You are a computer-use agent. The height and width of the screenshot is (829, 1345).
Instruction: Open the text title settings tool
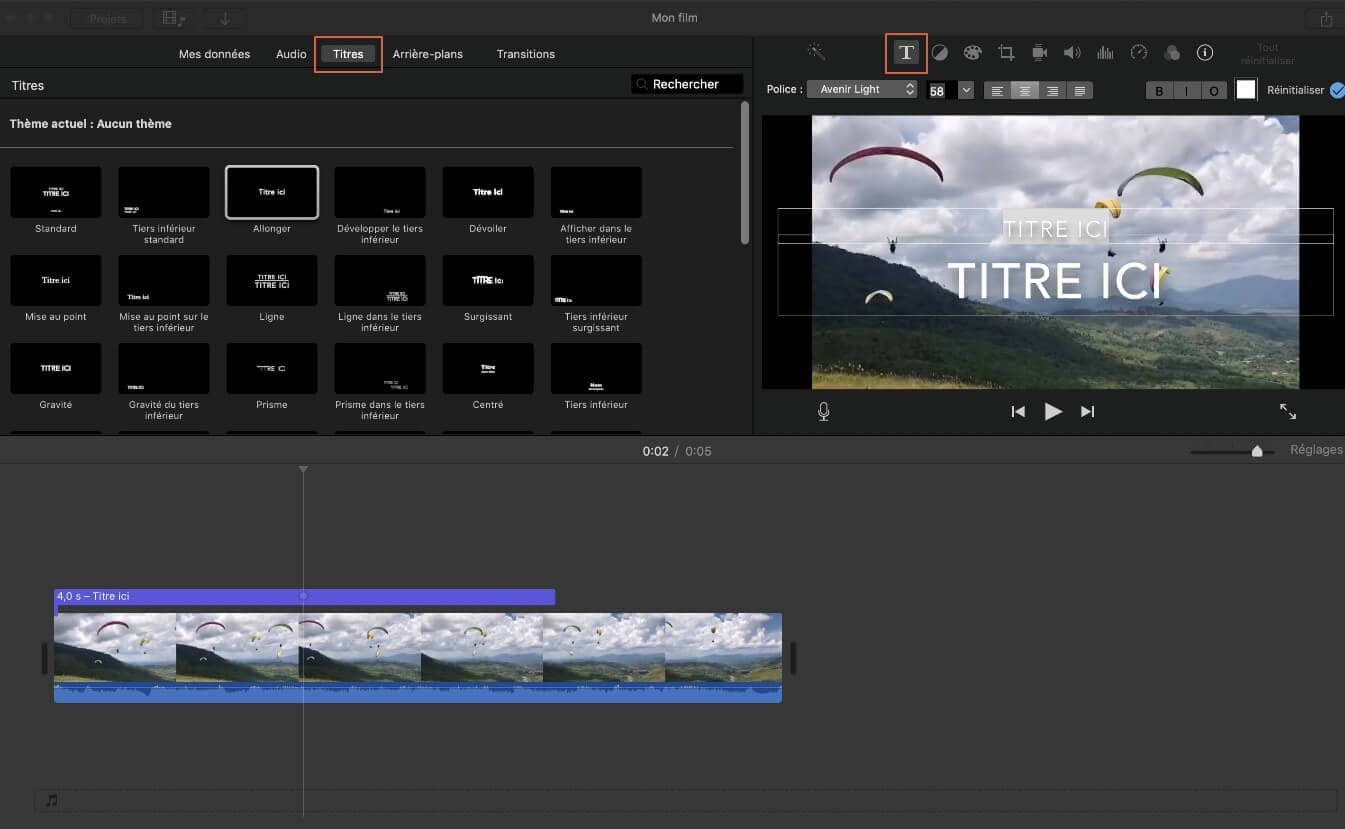tap(905, 52)
